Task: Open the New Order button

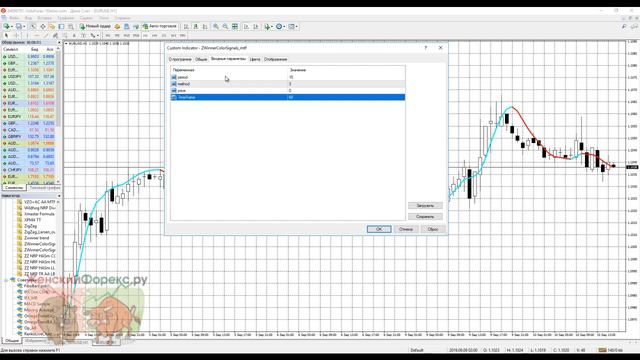Action: tap(95, 26)
